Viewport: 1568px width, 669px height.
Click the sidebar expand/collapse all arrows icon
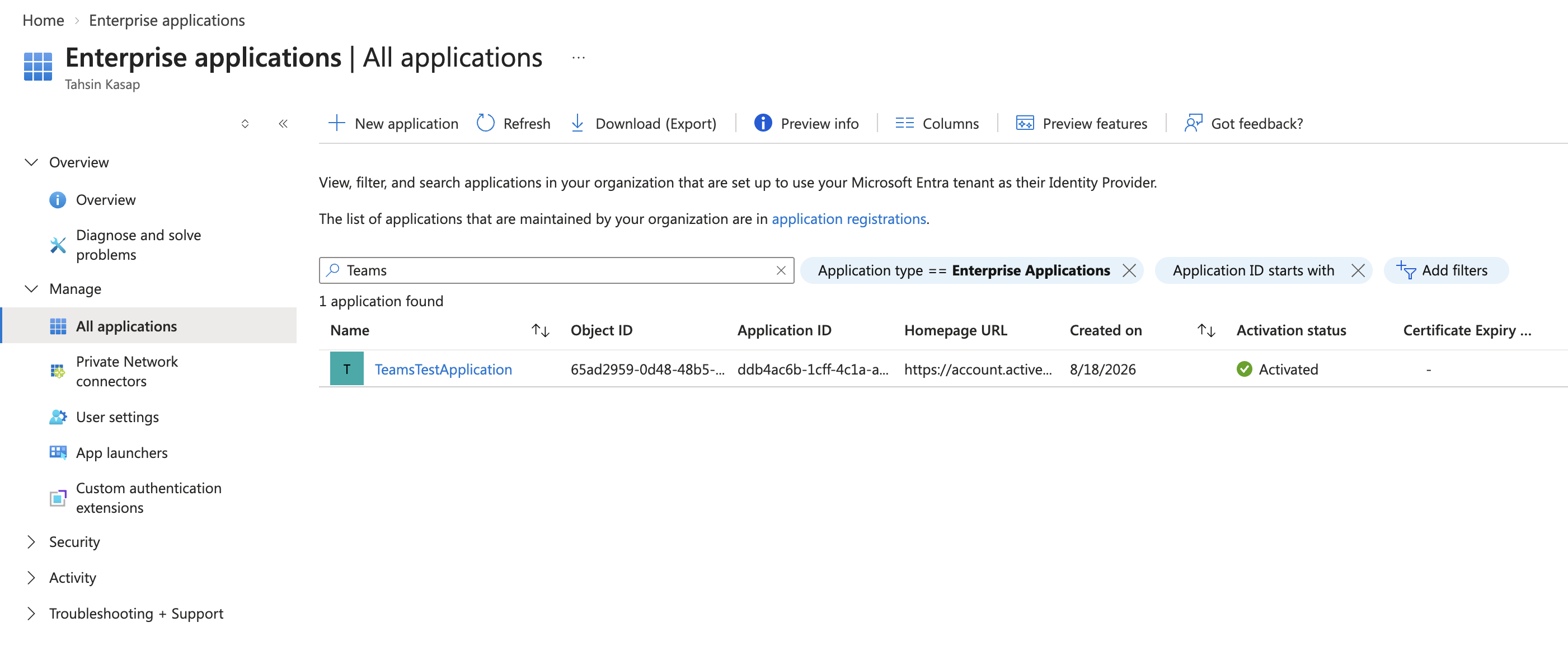pyautogui.click(x=245, y=124)
